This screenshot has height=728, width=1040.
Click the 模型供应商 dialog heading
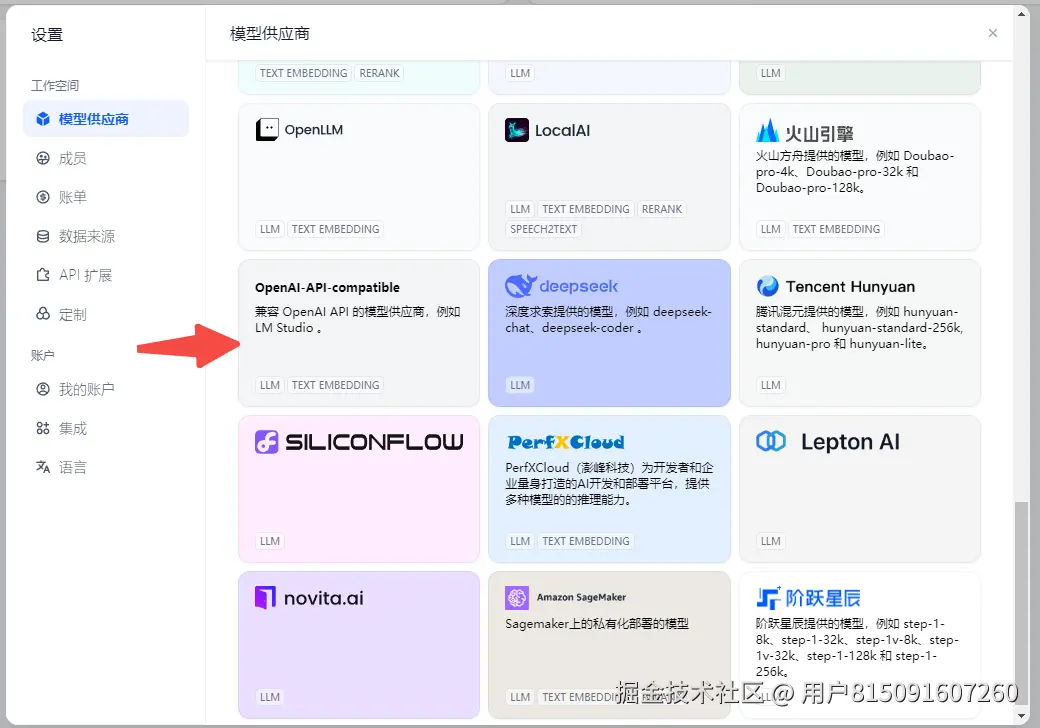(x=269, y=34)
